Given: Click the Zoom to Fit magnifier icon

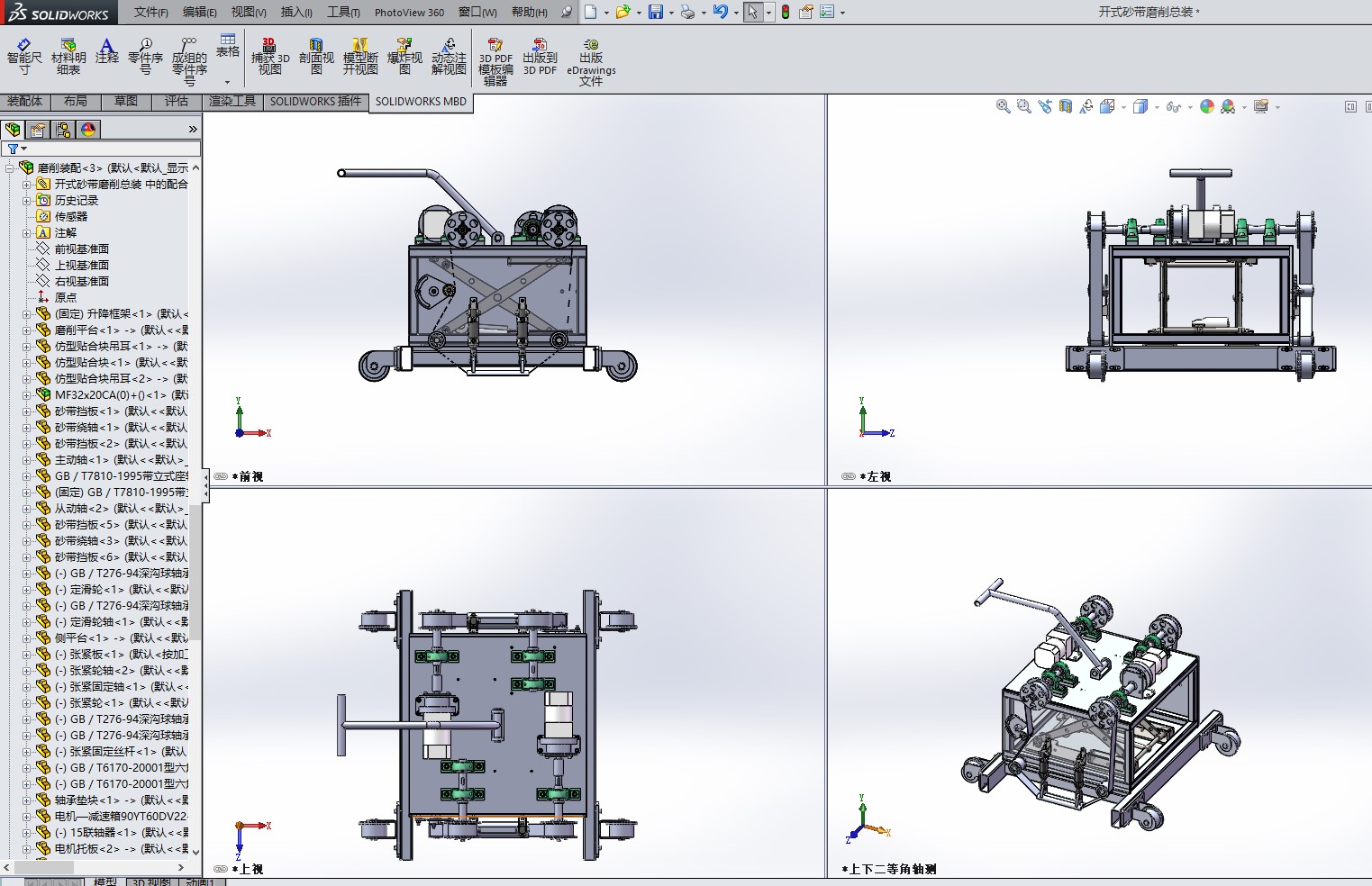Looking at the screenshot, I should 1003,106.
